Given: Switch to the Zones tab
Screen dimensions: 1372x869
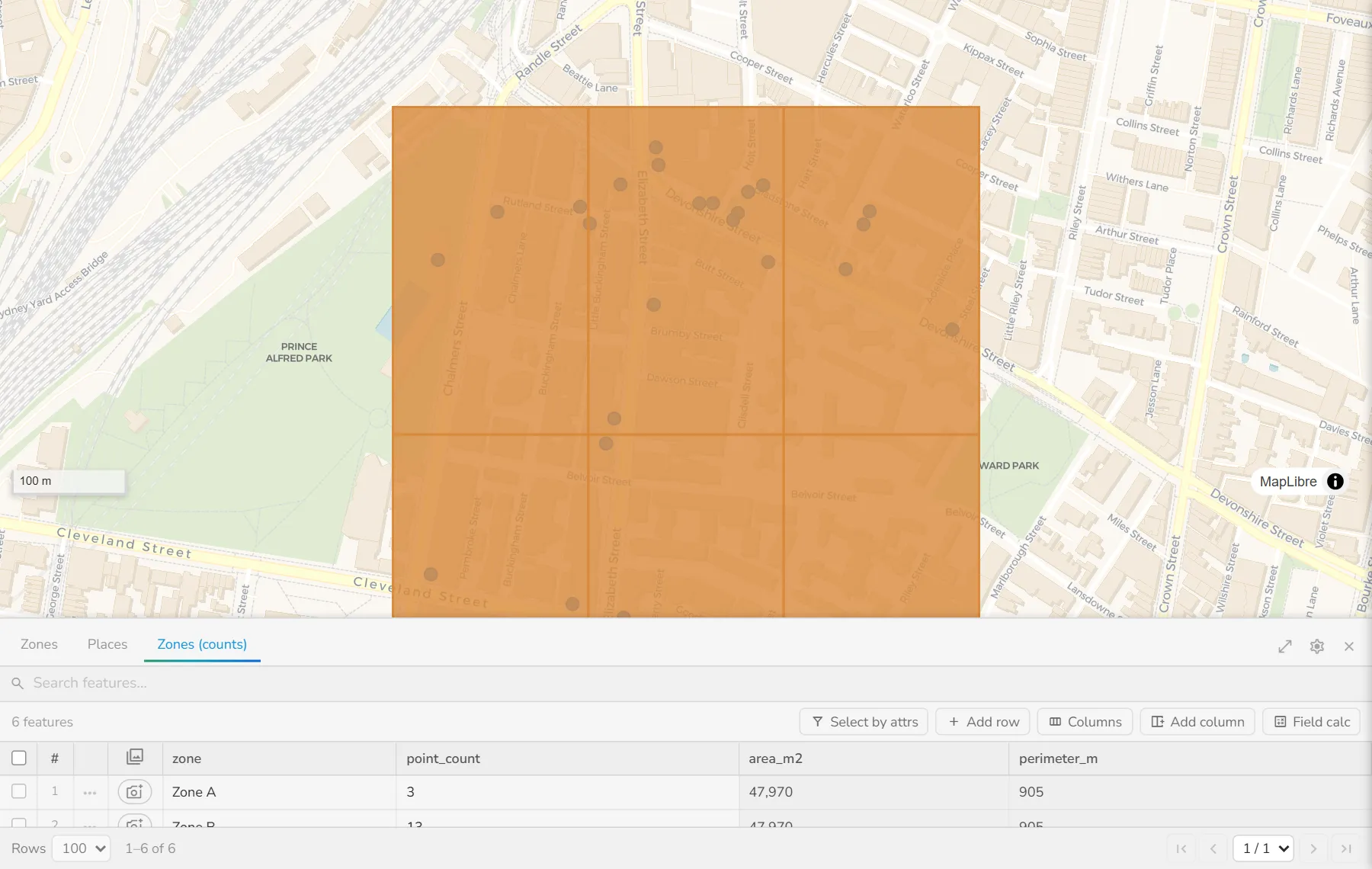Looking at the screenshot, I should coord(39,644).
